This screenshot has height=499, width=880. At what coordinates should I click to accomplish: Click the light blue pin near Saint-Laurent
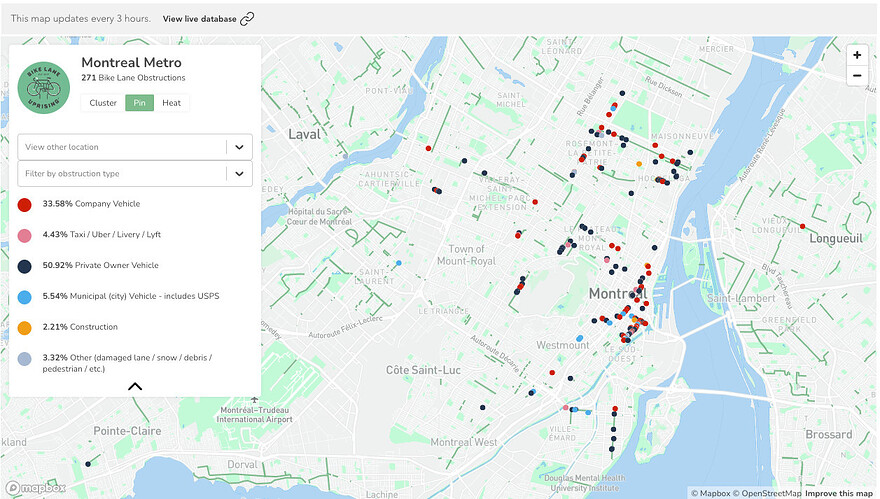(399, 264)
